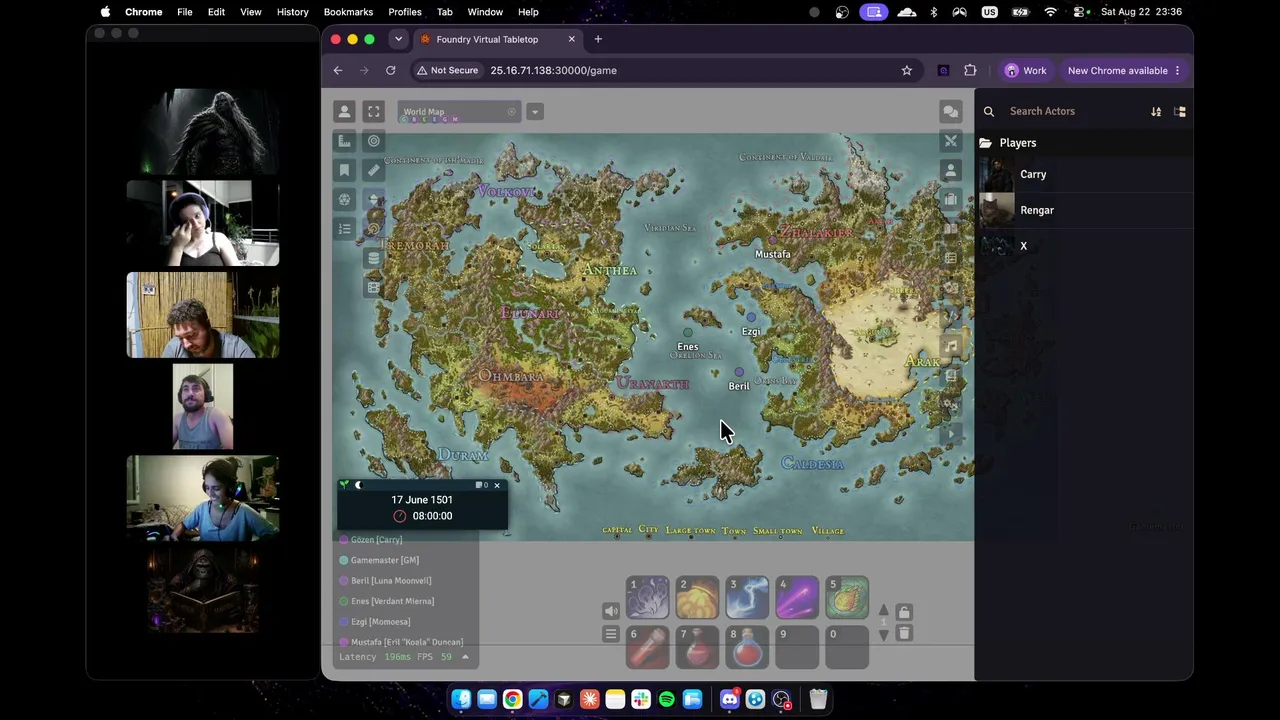The image size is (1280, 720).
Task: Open the numbered list scene control
Action: pos(345,229)
